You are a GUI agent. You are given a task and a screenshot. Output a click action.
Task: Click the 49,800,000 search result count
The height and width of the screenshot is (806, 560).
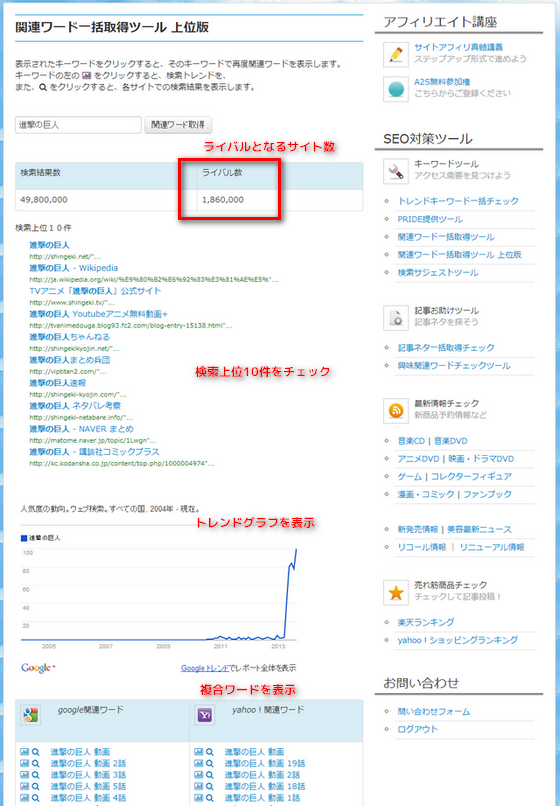tap(44, 200)
